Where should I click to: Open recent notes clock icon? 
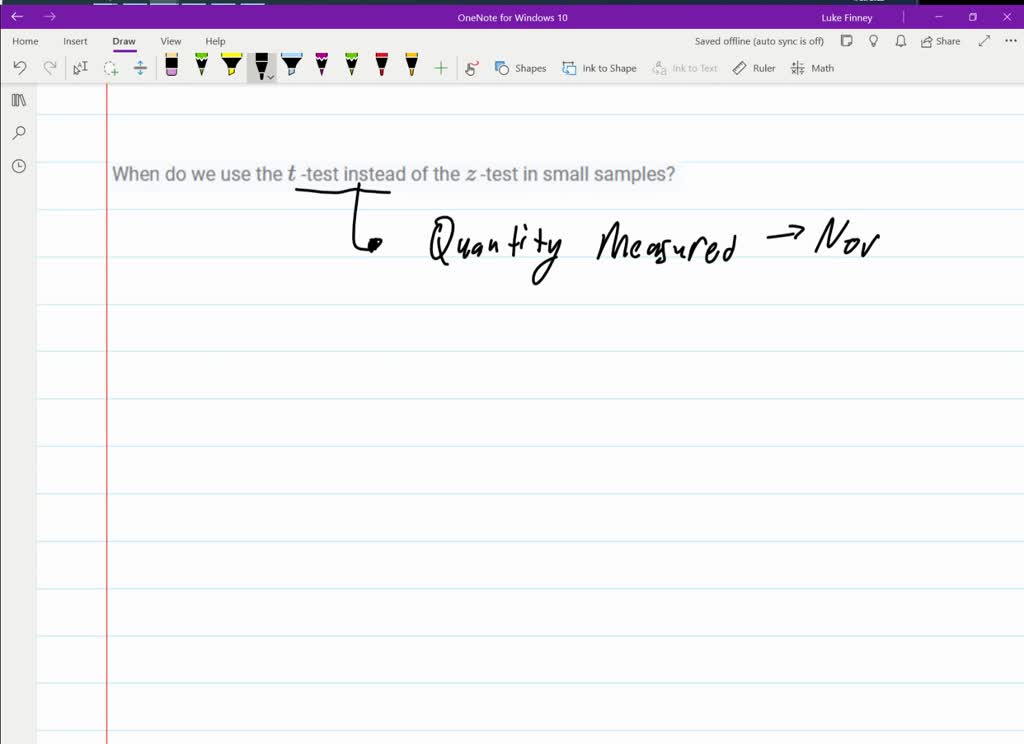[18, 166]
